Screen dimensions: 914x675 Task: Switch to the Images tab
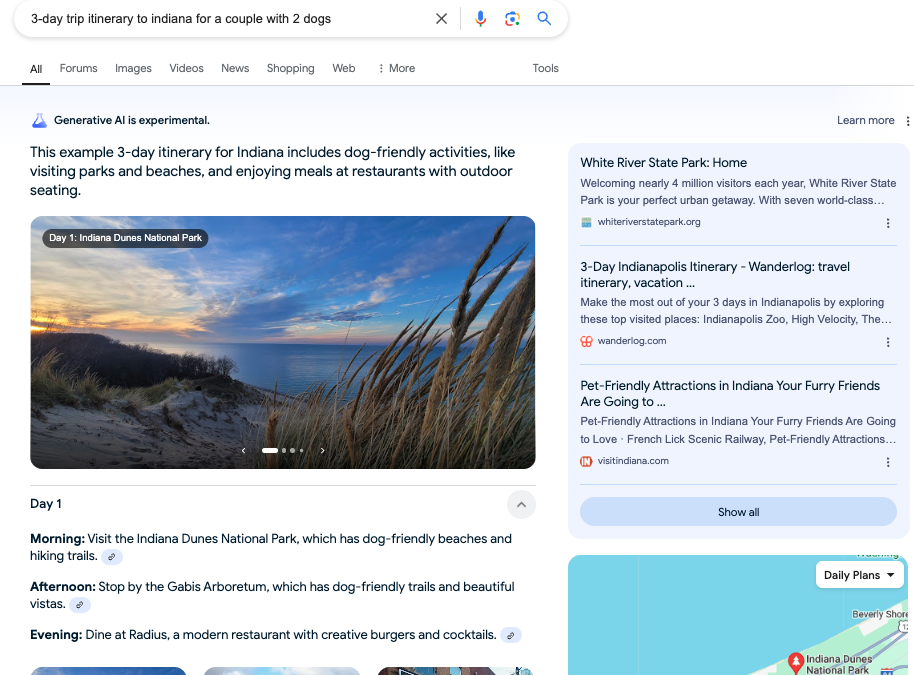point(133,68)
